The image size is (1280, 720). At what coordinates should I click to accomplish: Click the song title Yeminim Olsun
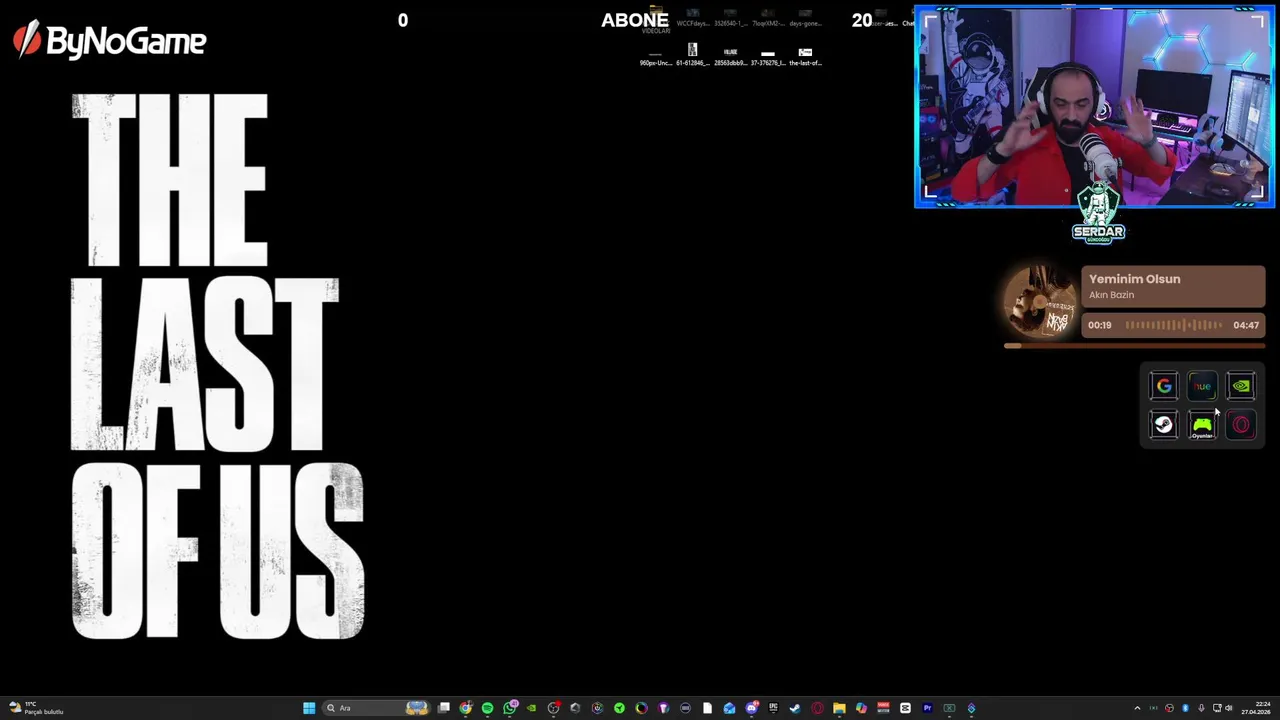[1134, 279]
